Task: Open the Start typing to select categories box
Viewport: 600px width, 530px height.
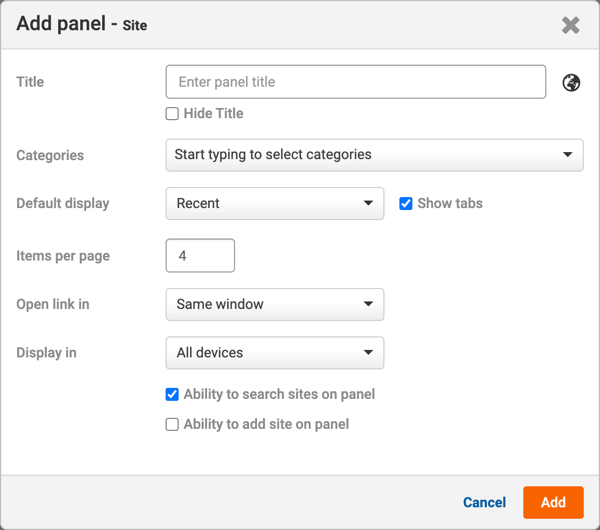Action: pos(360,155)
